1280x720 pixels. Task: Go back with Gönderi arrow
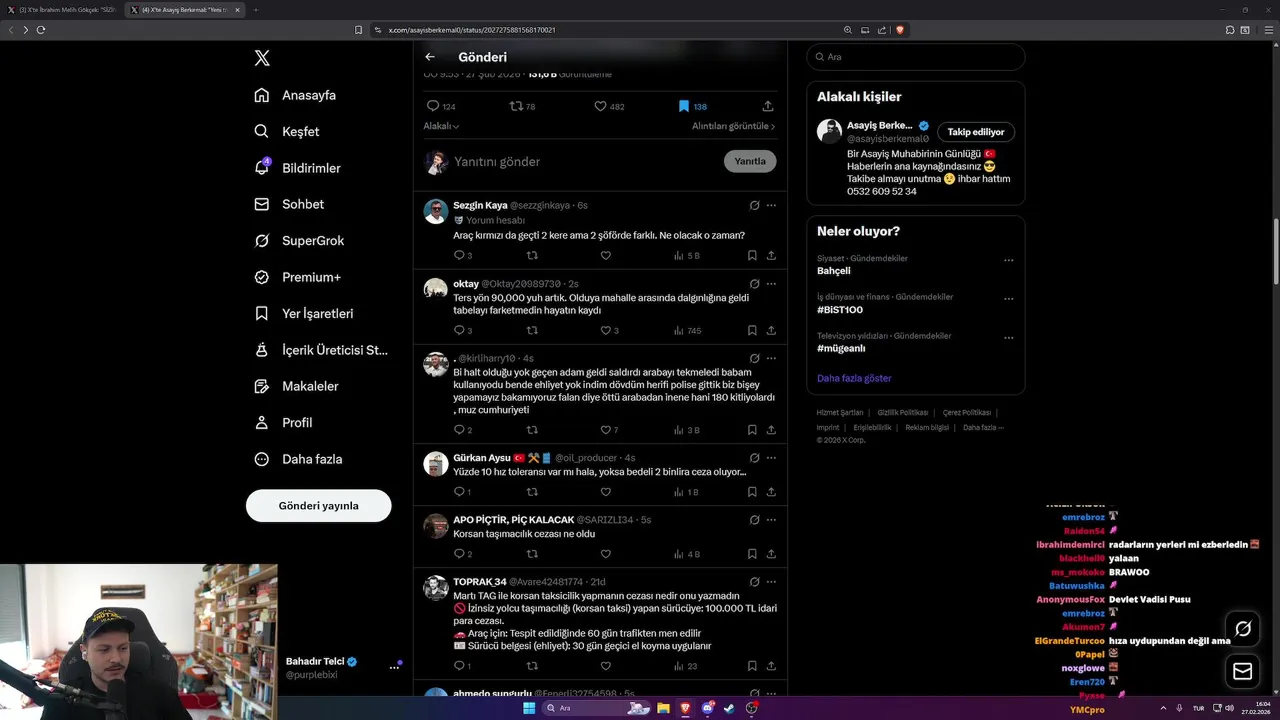click(x=430, y=57)
